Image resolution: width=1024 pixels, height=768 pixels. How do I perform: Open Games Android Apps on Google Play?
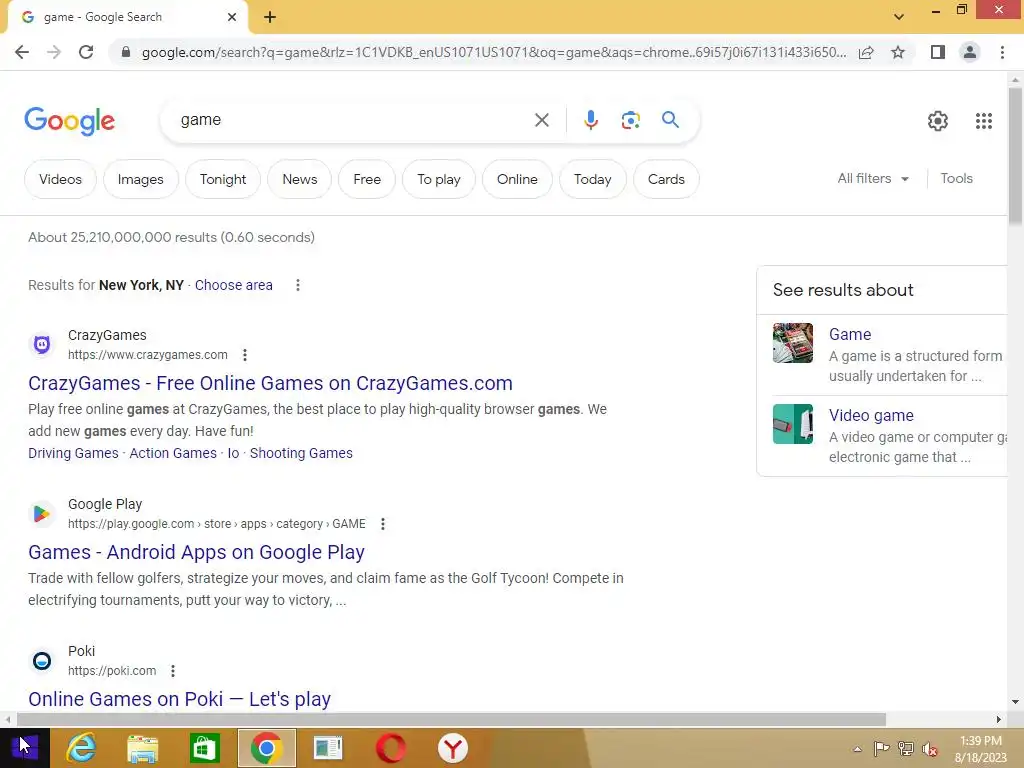click(x=196, y=552)
